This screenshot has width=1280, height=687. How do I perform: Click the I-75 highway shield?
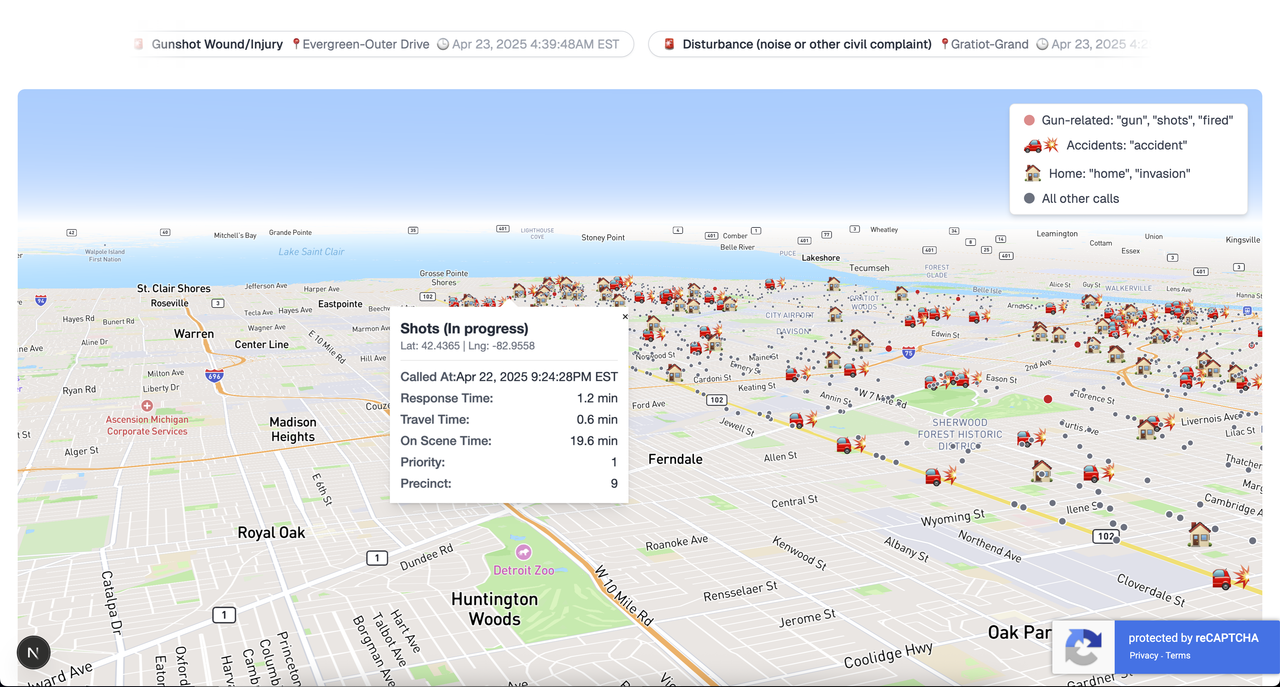point(907,352)
